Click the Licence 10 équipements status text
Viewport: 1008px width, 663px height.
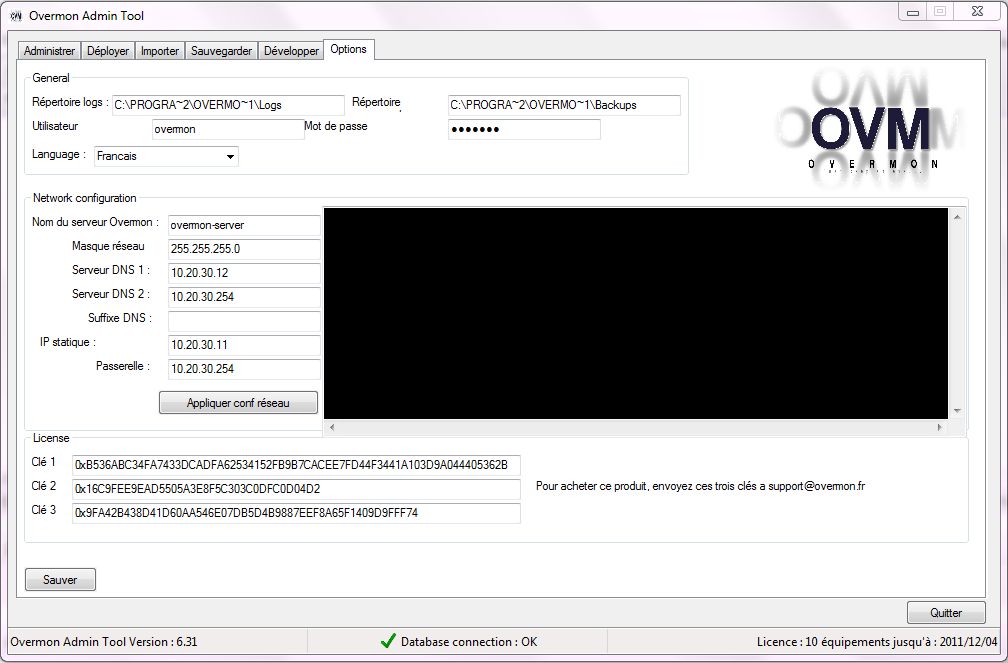tap(877, 642)
